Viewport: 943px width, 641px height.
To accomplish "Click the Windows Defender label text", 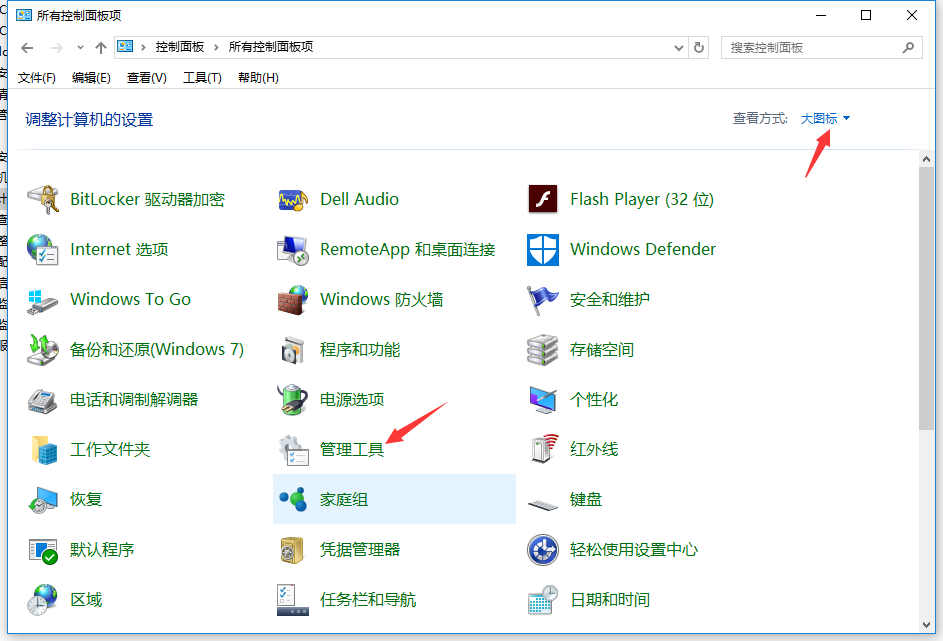I will coord(643,250).
